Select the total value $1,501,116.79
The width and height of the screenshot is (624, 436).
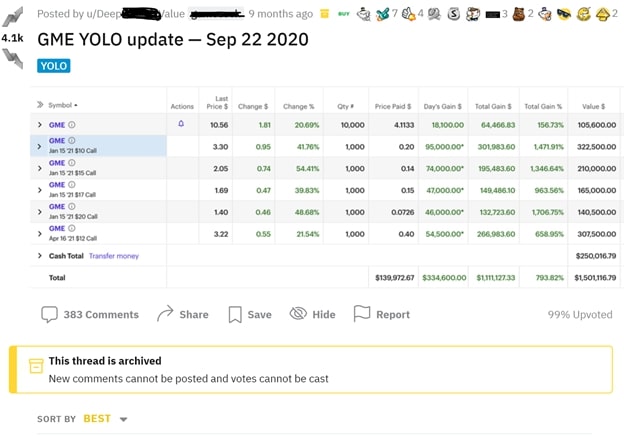pos(595,277)
